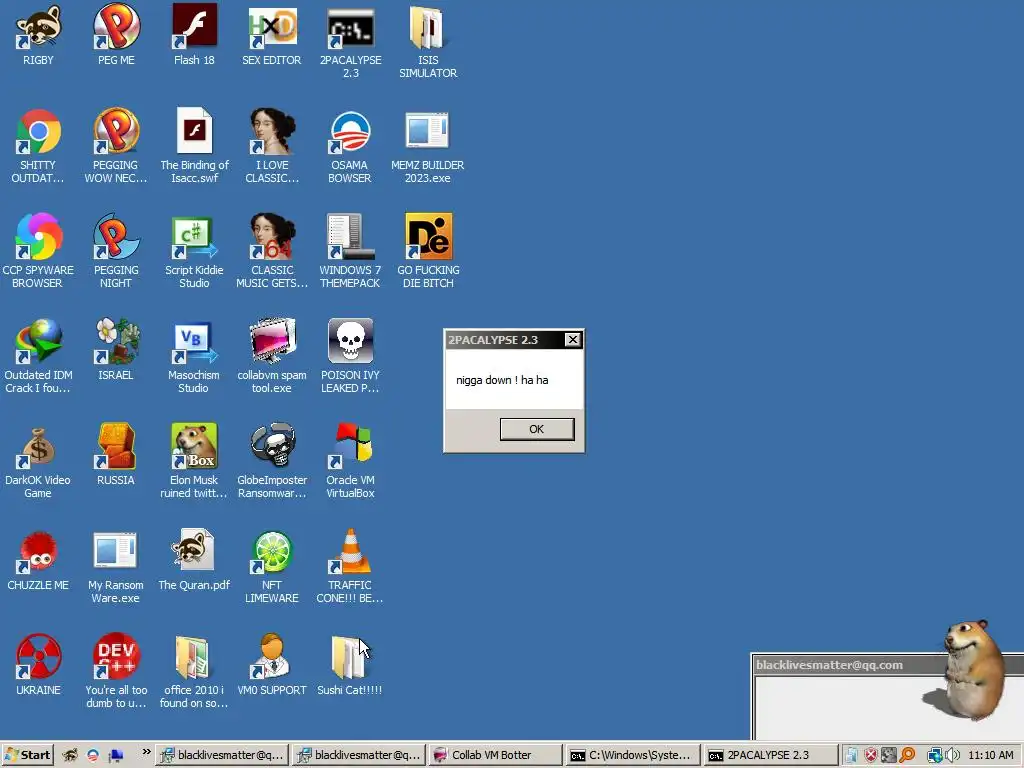Select the POISON IVY LEAKED skull icon

pyautogui.click(x=350, y=356)
